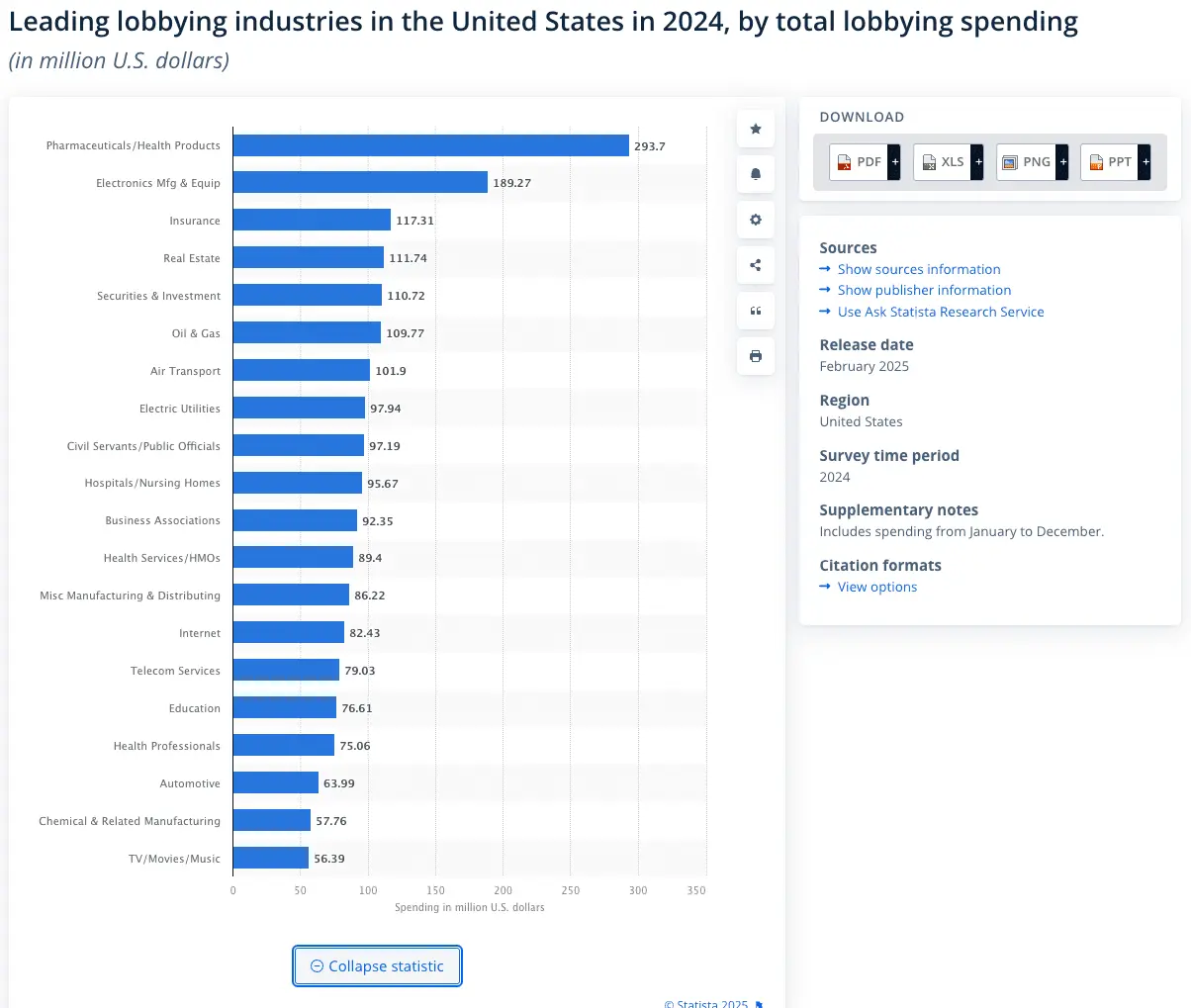
Task: Expand the plus next to PPT
Action: point(1145,162)
